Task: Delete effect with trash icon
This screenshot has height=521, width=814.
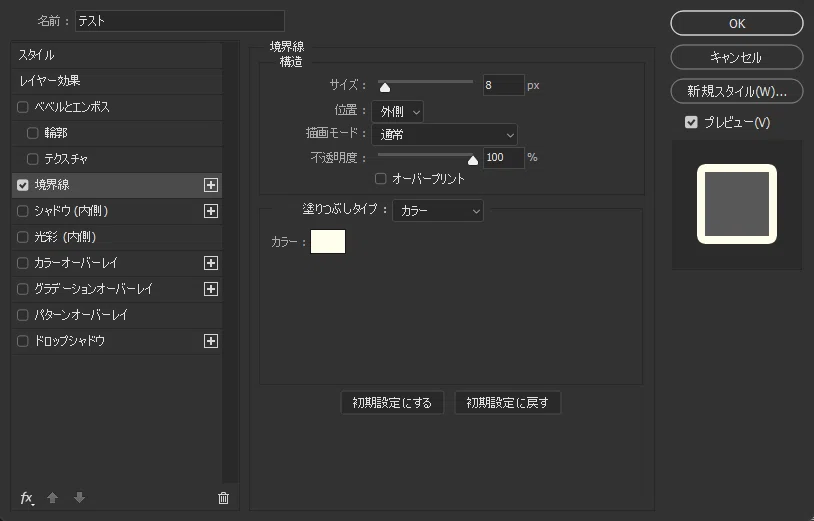Action: (x=223, y=498)
